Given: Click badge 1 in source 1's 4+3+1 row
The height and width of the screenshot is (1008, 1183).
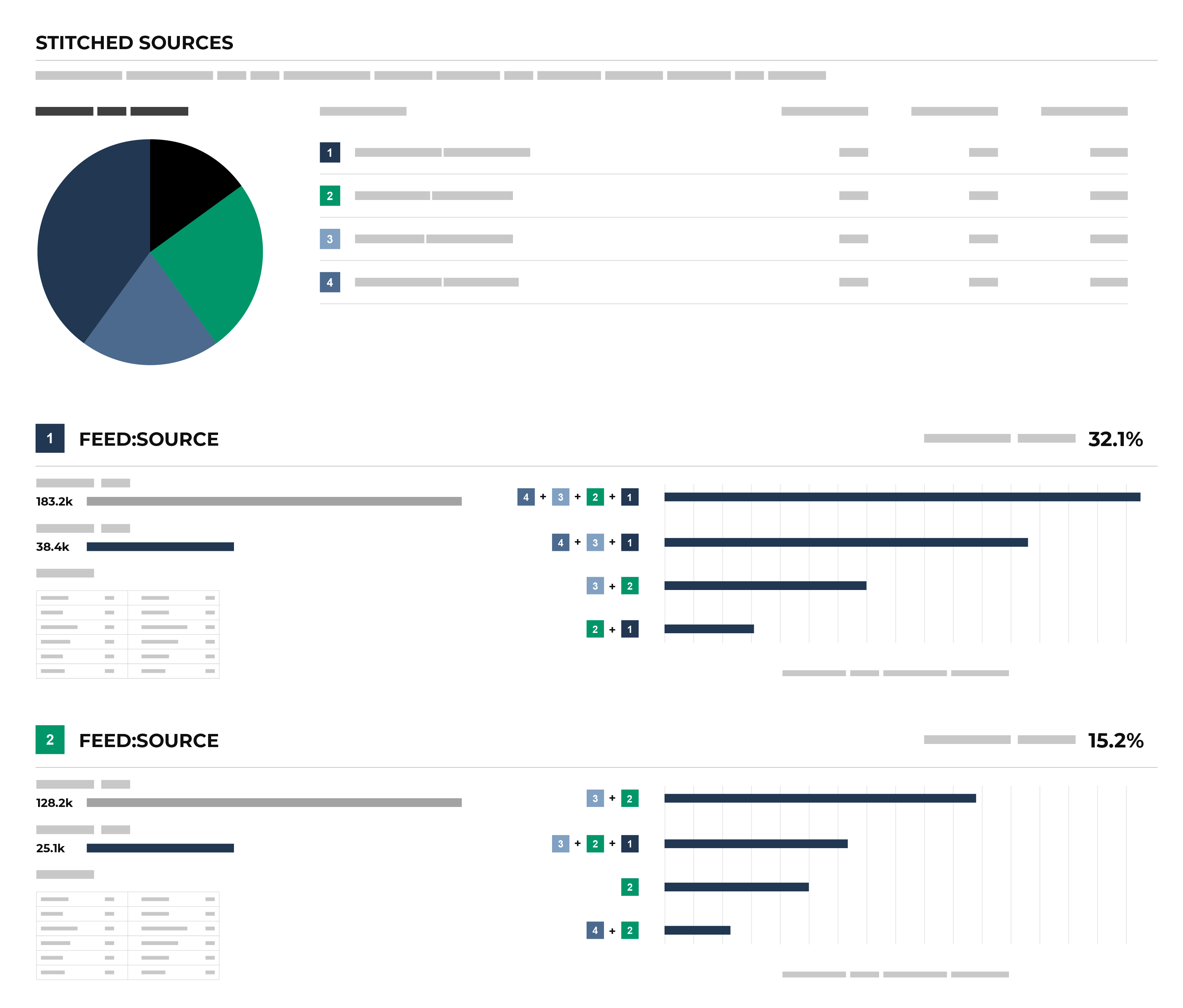Looking at the screenshot, I should pyautogui.click(x=630, y=542).
